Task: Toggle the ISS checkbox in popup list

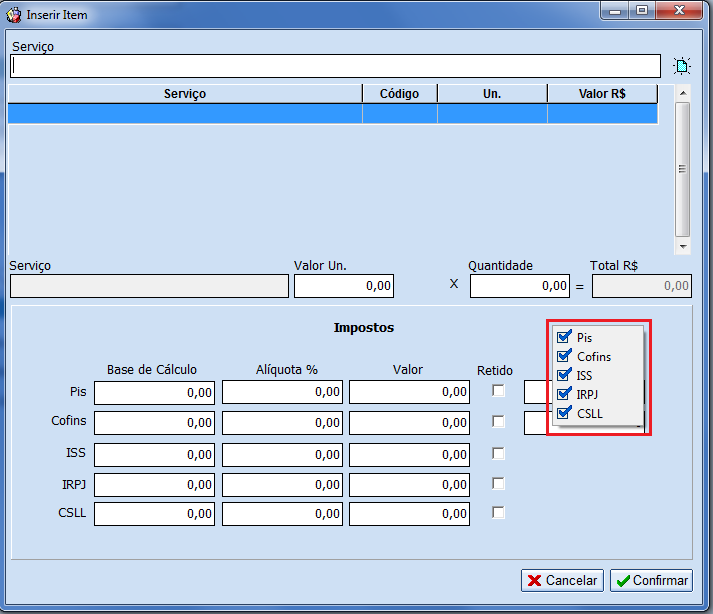Action: (564, 375)
